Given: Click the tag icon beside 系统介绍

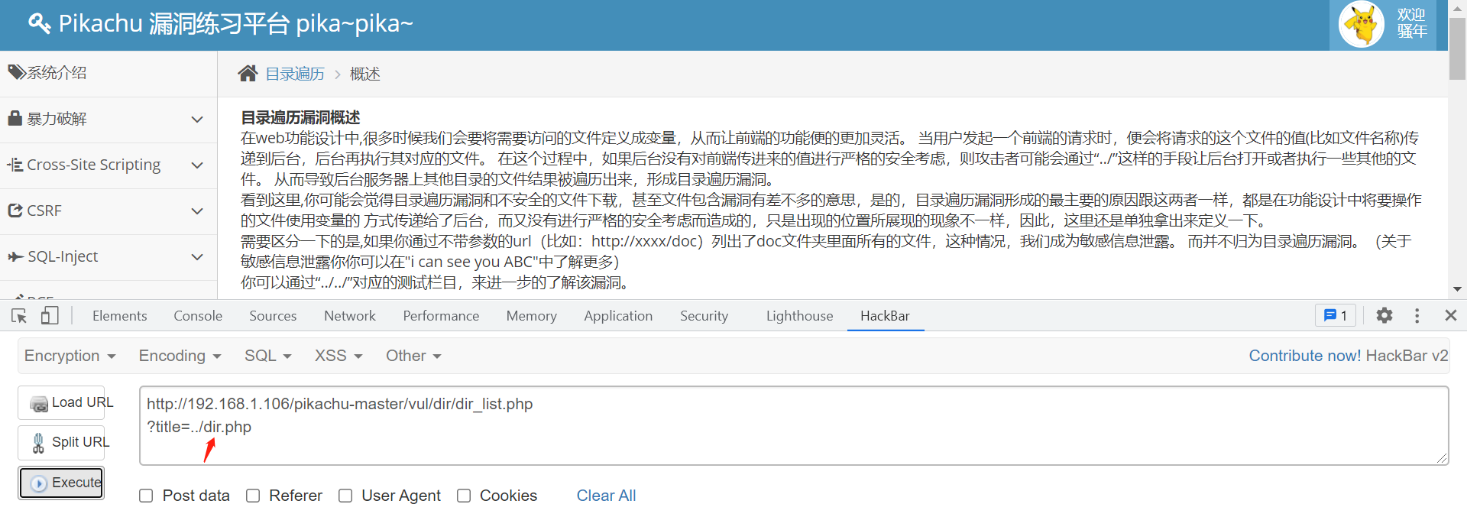Looking at the screenshot, I should click(x=16, y=72).
